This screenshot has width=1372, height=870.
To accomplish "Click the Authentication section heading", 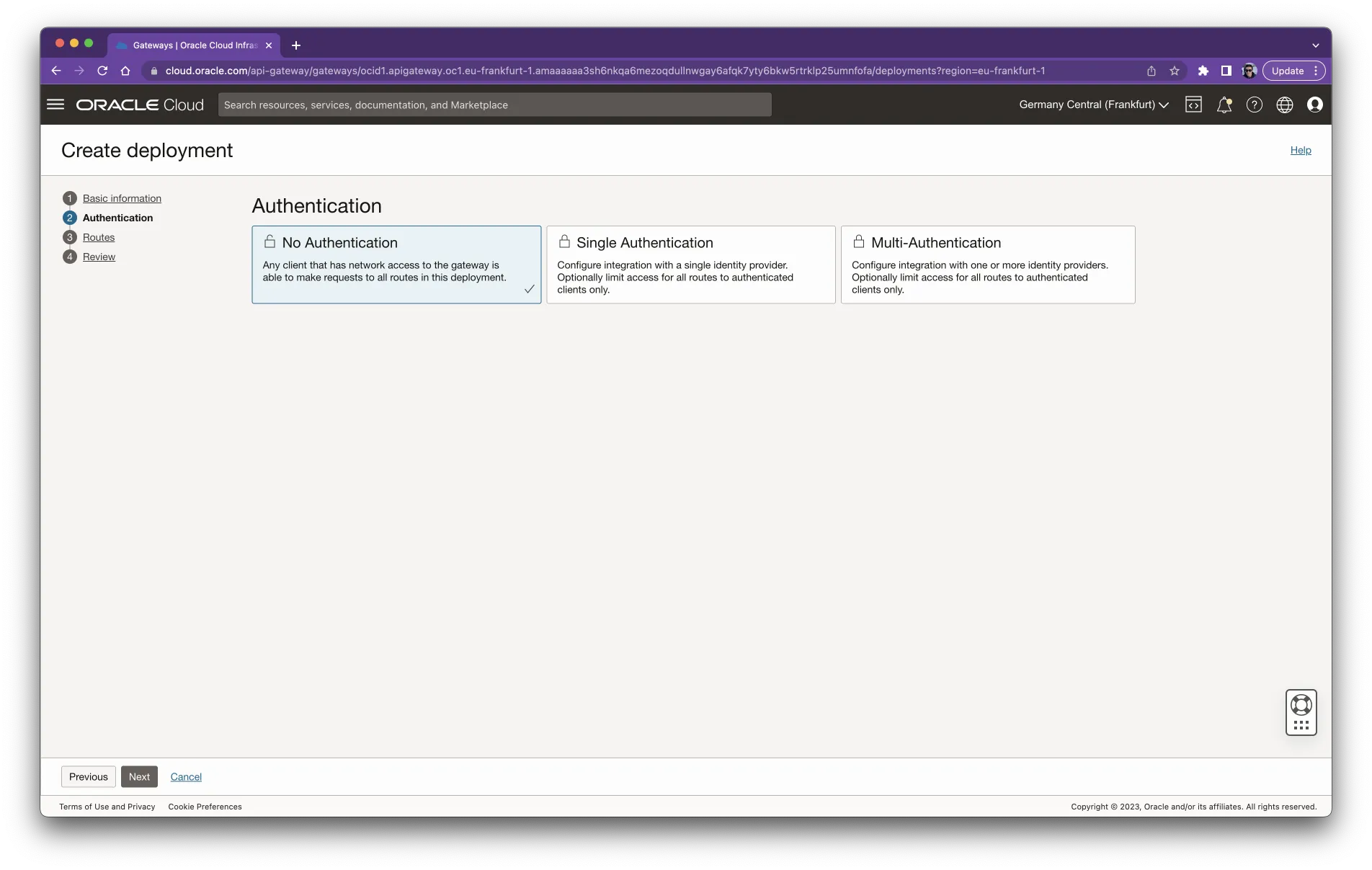I will click(317, 205).
